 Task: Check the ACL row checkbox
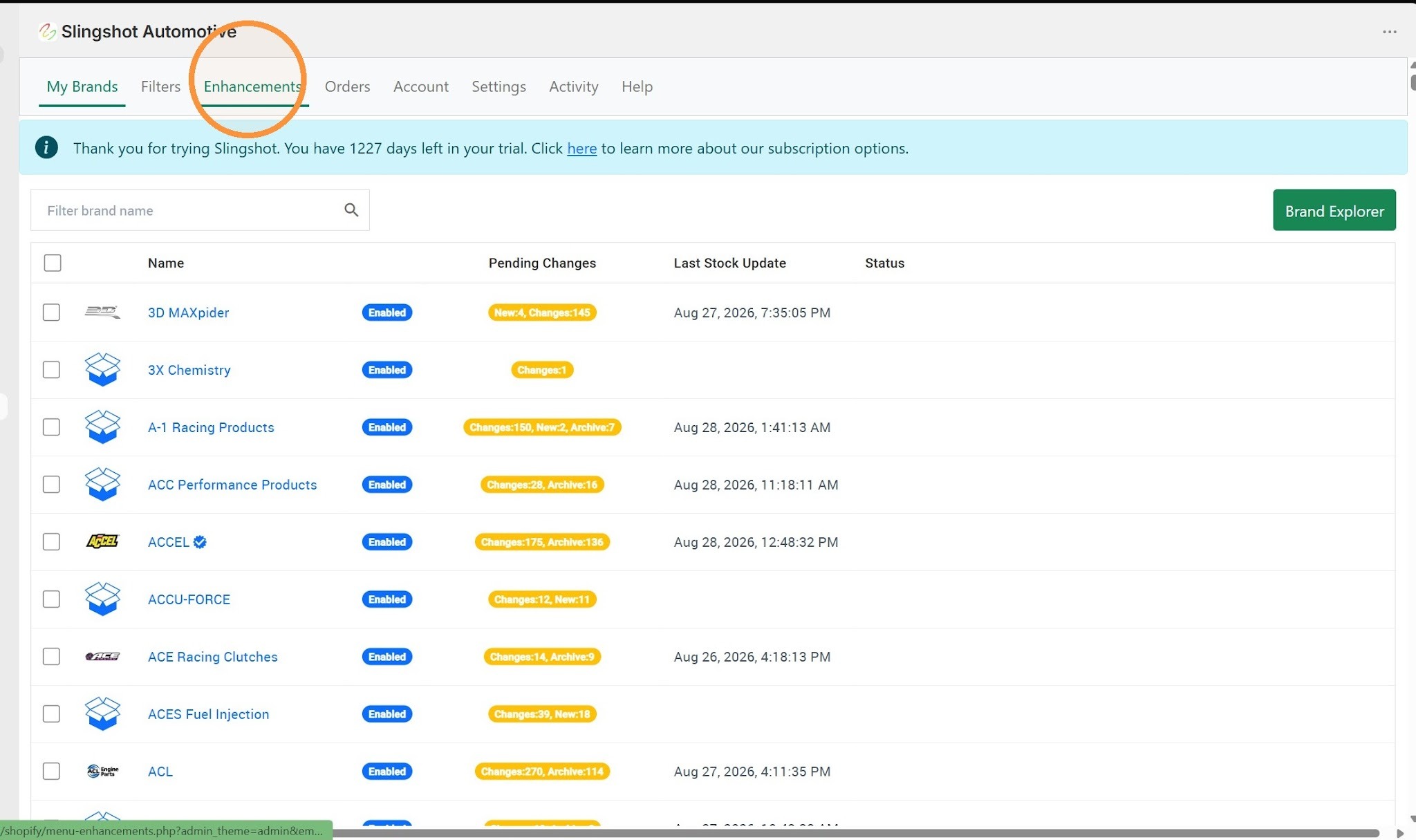pyautogui.click(x=51, y=772)
